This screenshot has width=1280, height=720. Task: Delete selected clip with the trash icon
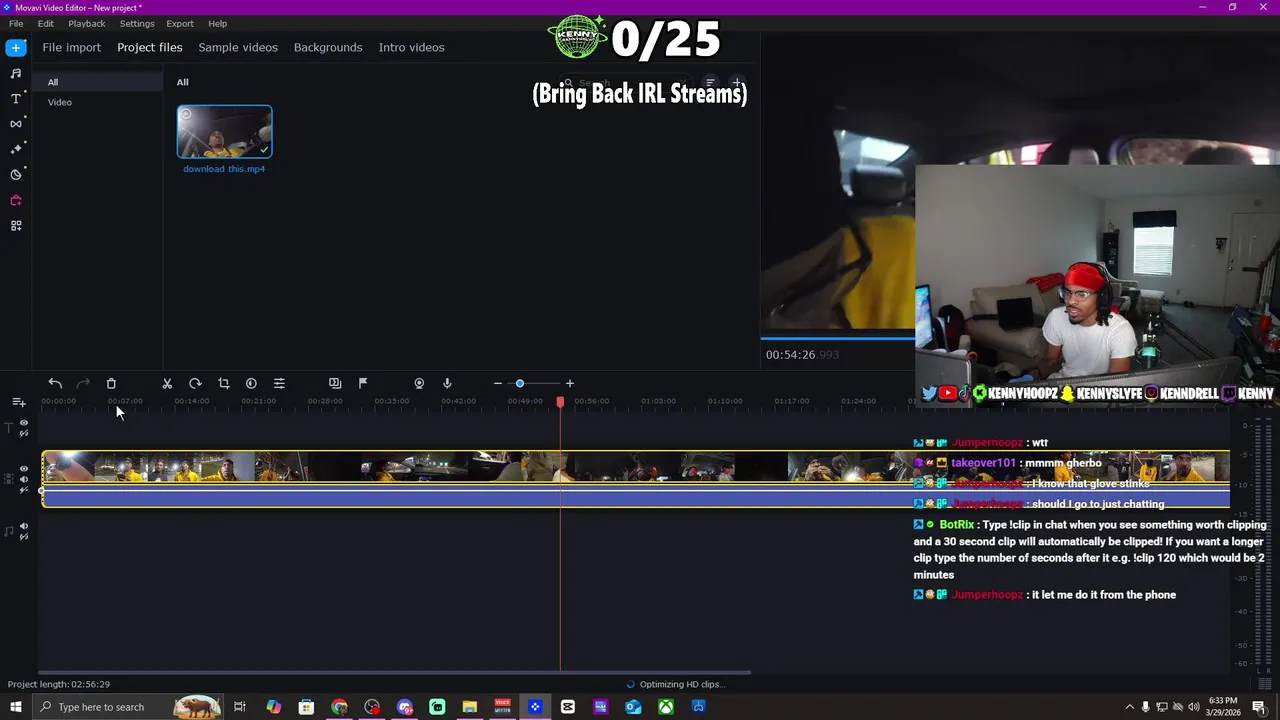[x=111, y=383]
